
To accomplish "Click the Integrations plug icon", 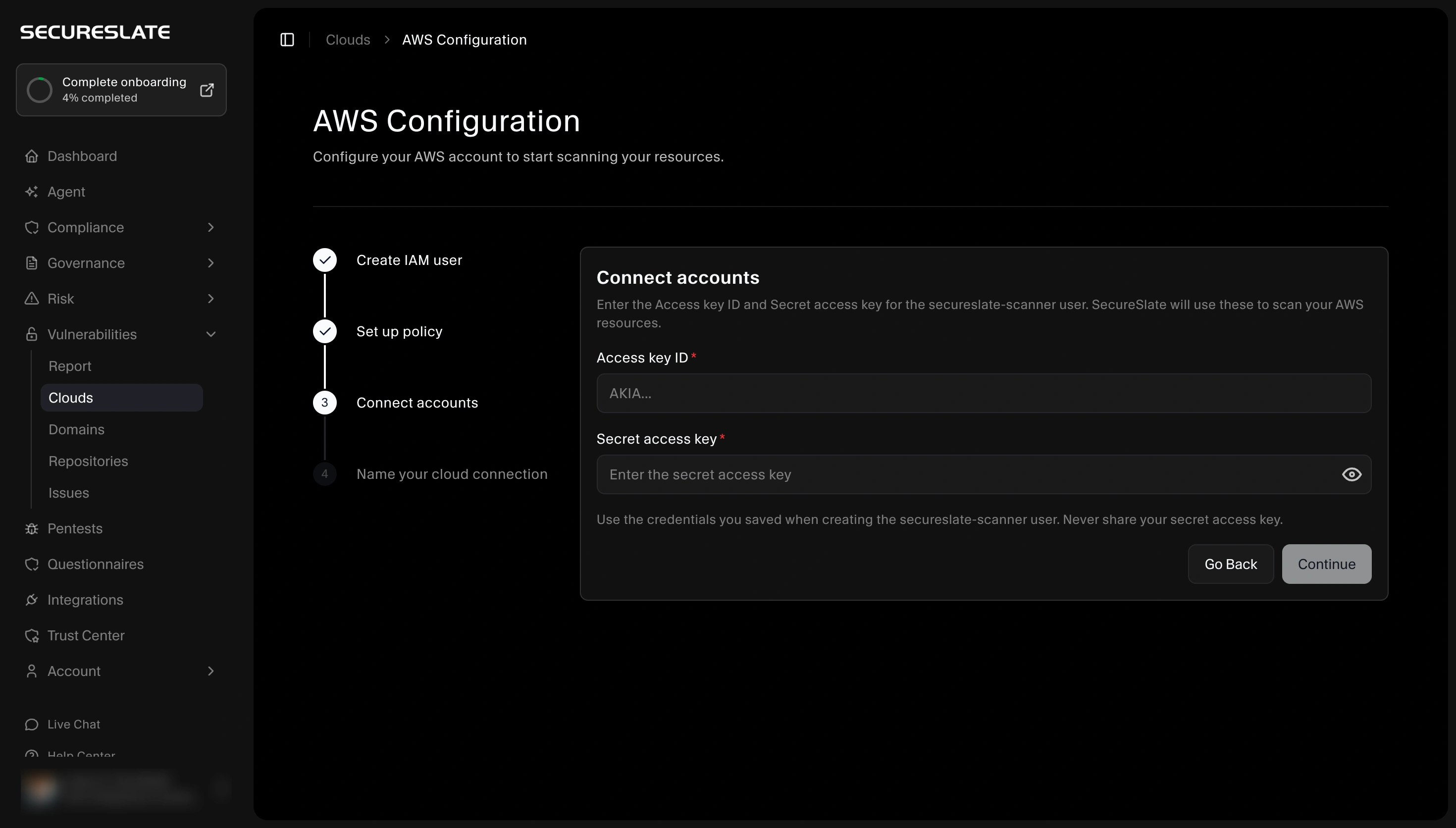I will pos(32,600).
